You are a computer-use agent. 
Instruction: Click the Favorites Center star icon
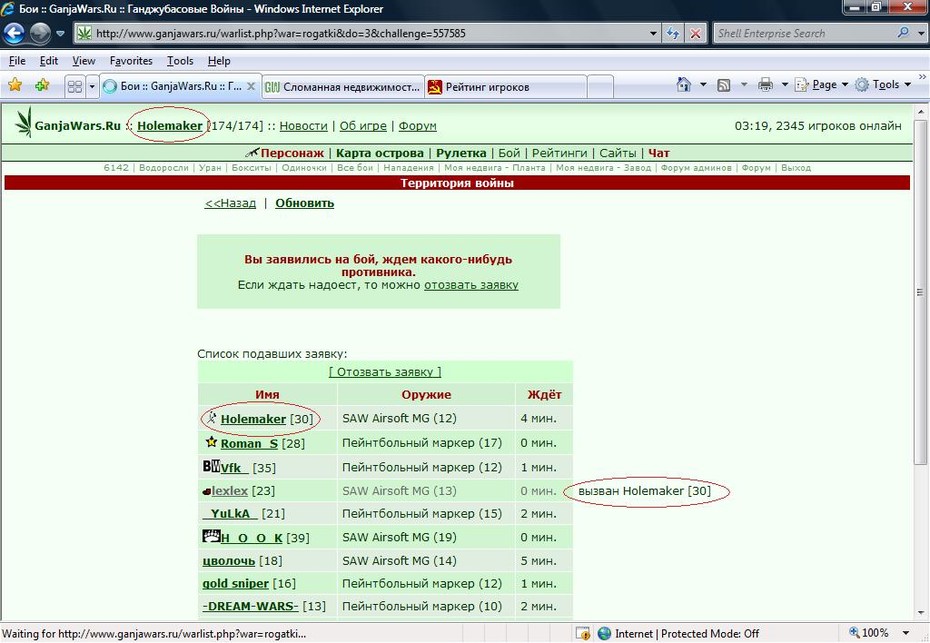(15, 85)
